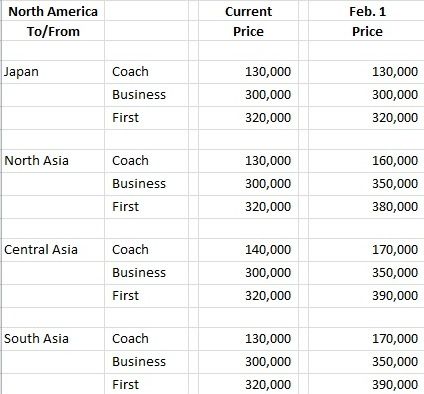Image resolution: width=424 pixels, height=394 pixels.
Task: Click the To/From header cell
Action: coord(53,31)
